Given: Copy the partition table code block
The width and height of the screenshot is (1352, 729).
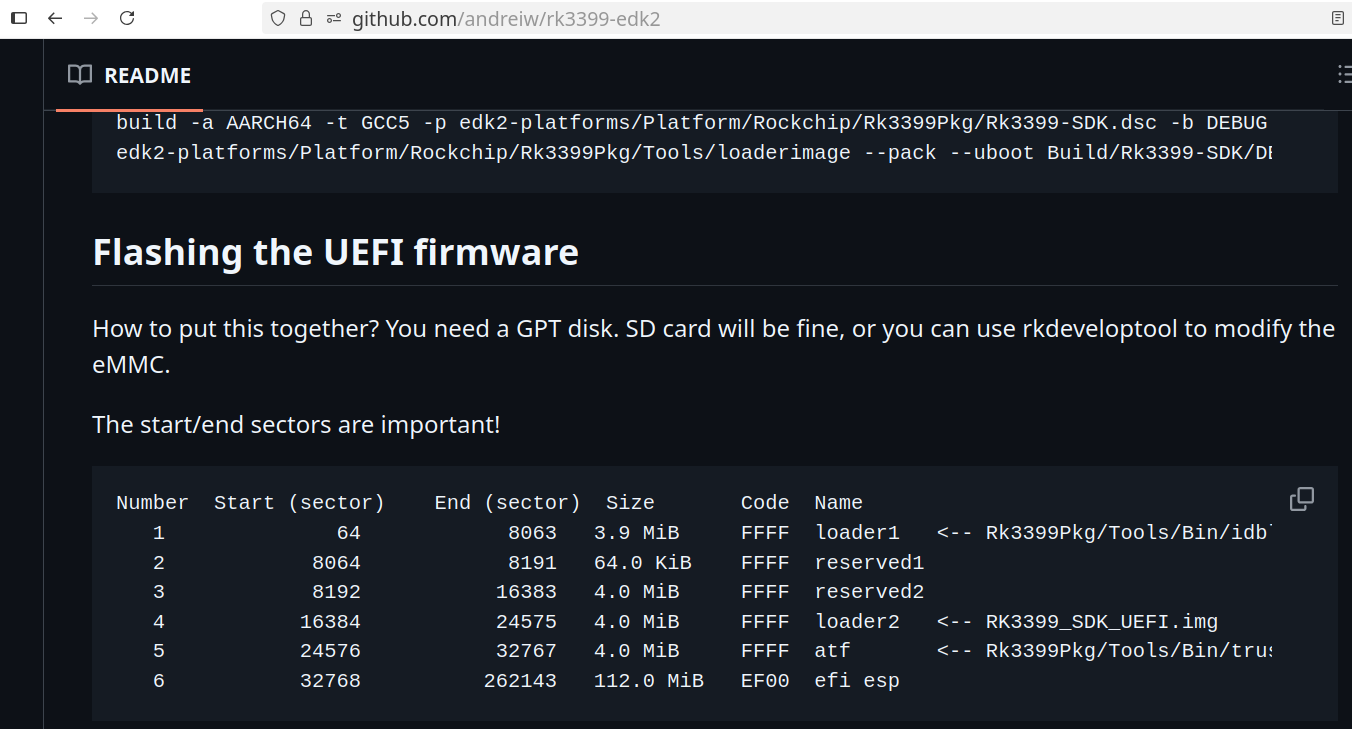Looking at the screenshot, I should 1301,499.
